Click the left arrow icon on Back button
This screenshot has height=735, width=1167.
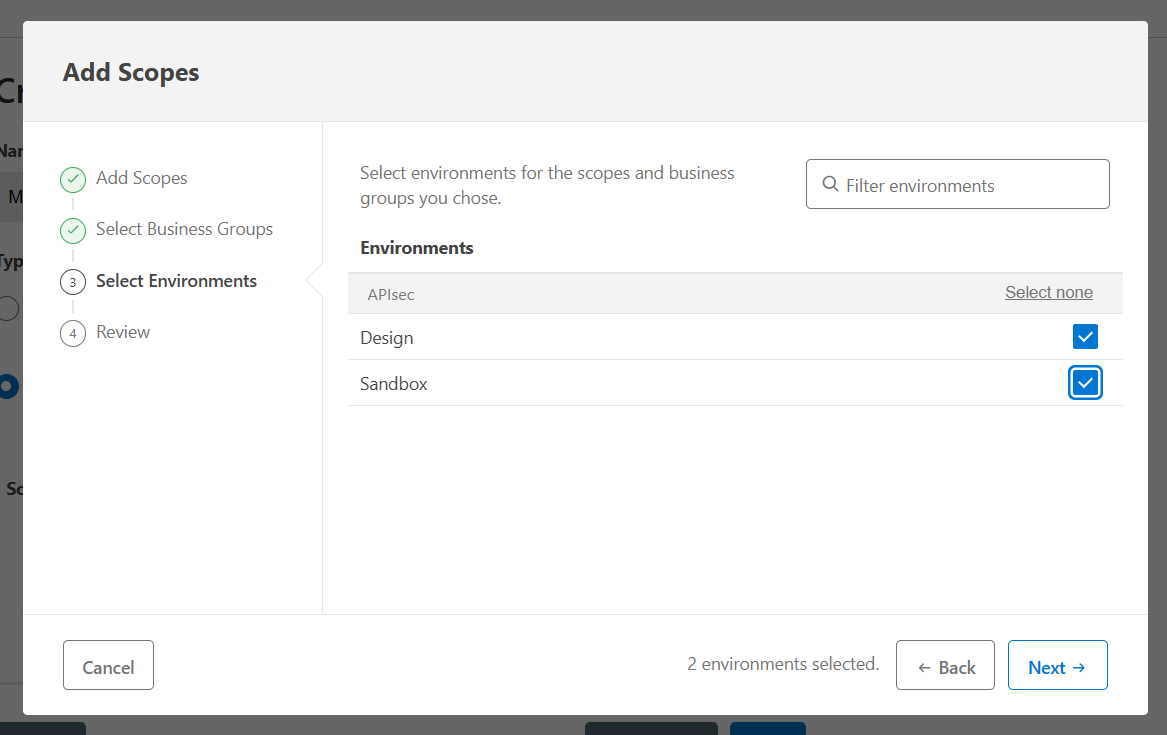point(922,665)
